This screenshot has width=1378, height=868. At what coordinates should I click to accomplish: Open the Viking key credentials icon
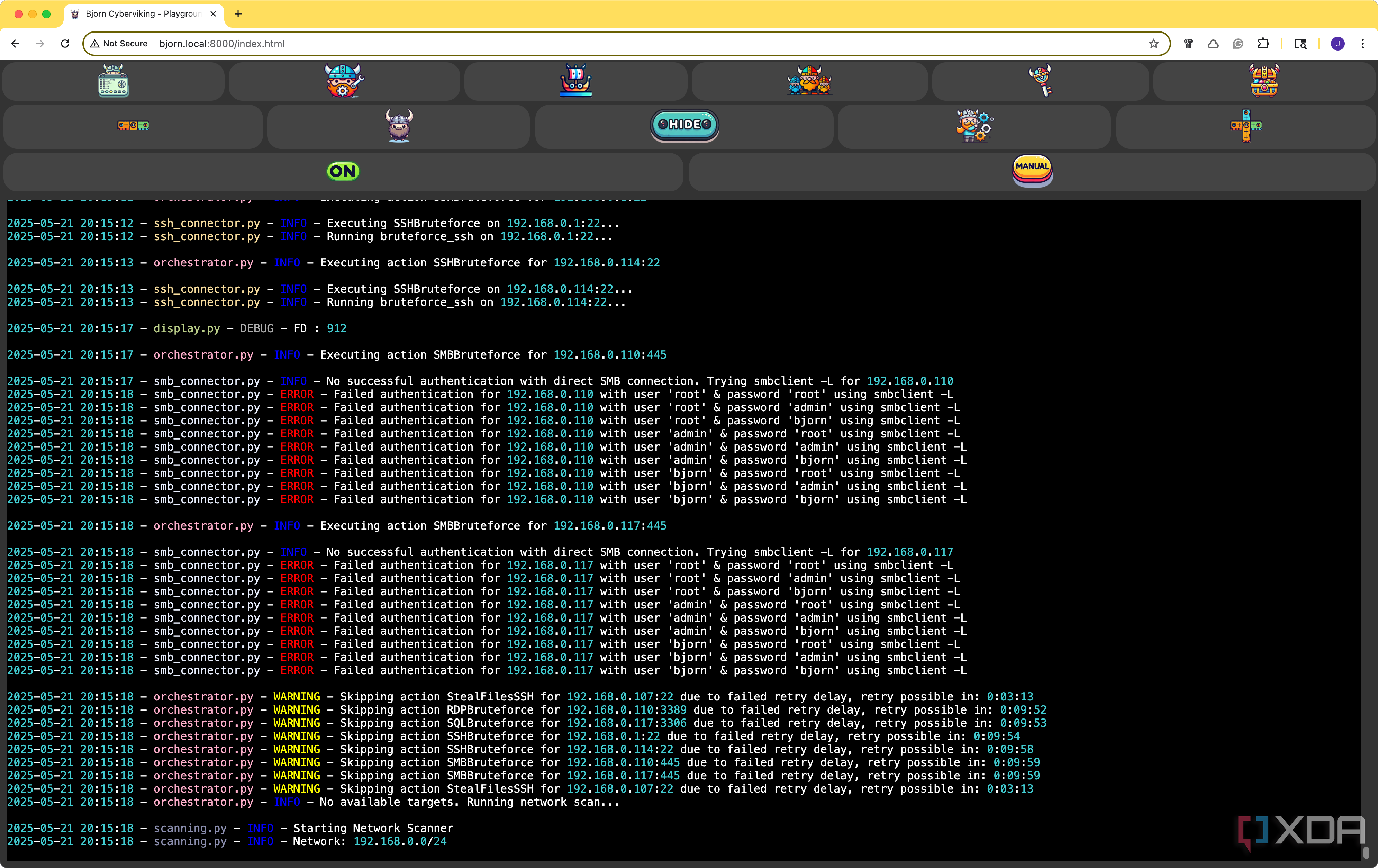tap(1040, 81)
